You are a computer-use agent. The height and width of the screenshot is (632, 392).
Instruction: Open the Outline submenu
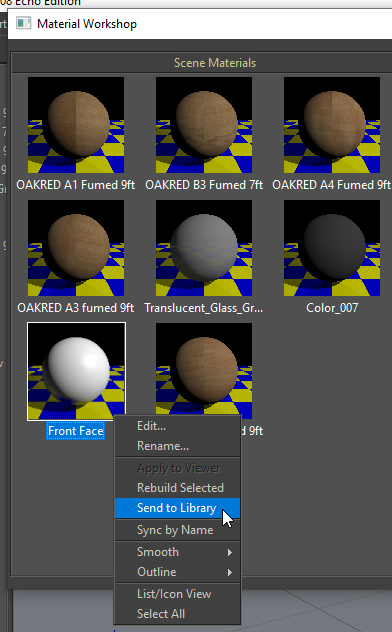tap(178, 572)
